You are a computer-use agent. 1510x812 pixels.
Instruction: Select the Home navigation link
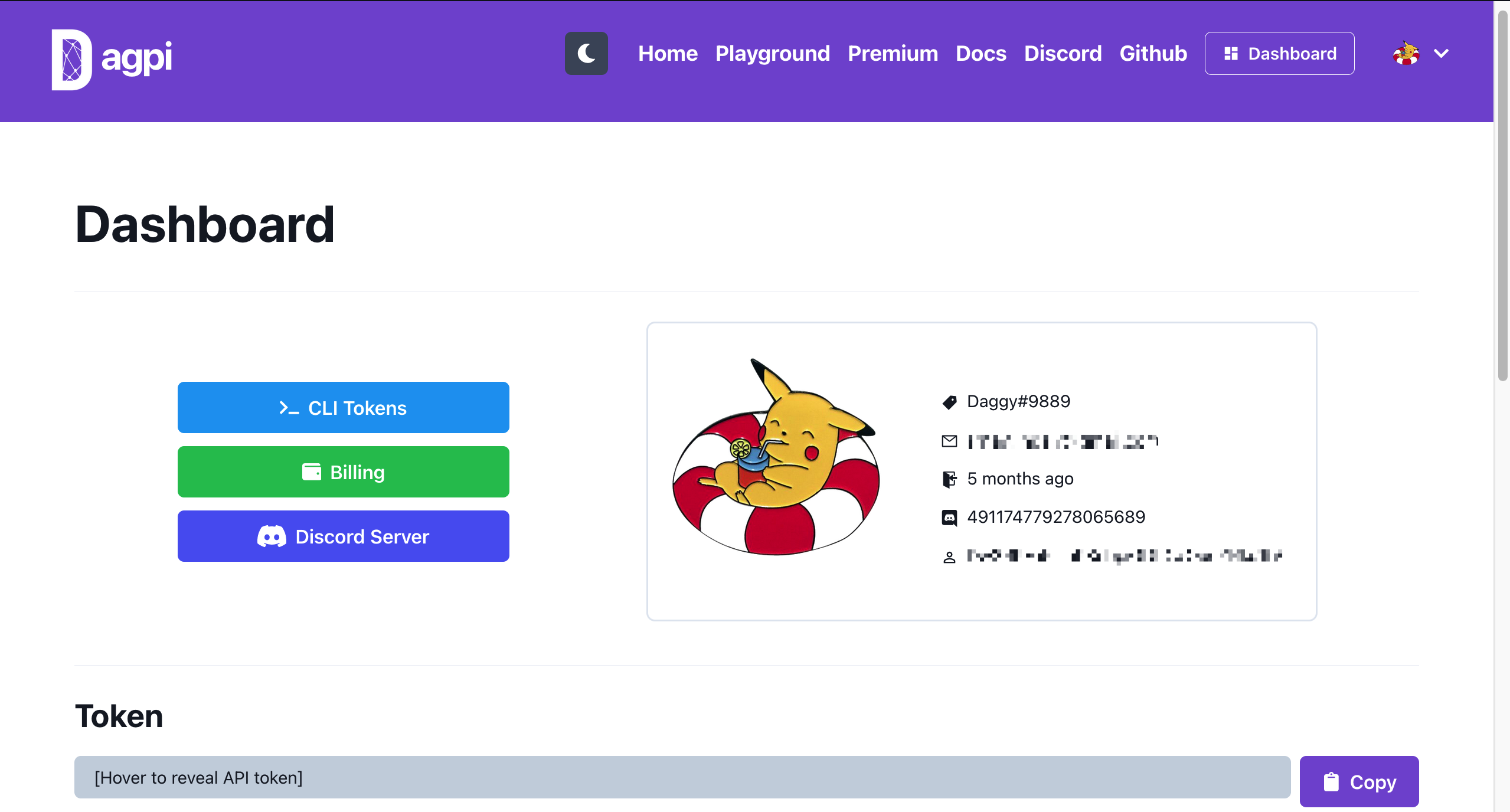667,53
